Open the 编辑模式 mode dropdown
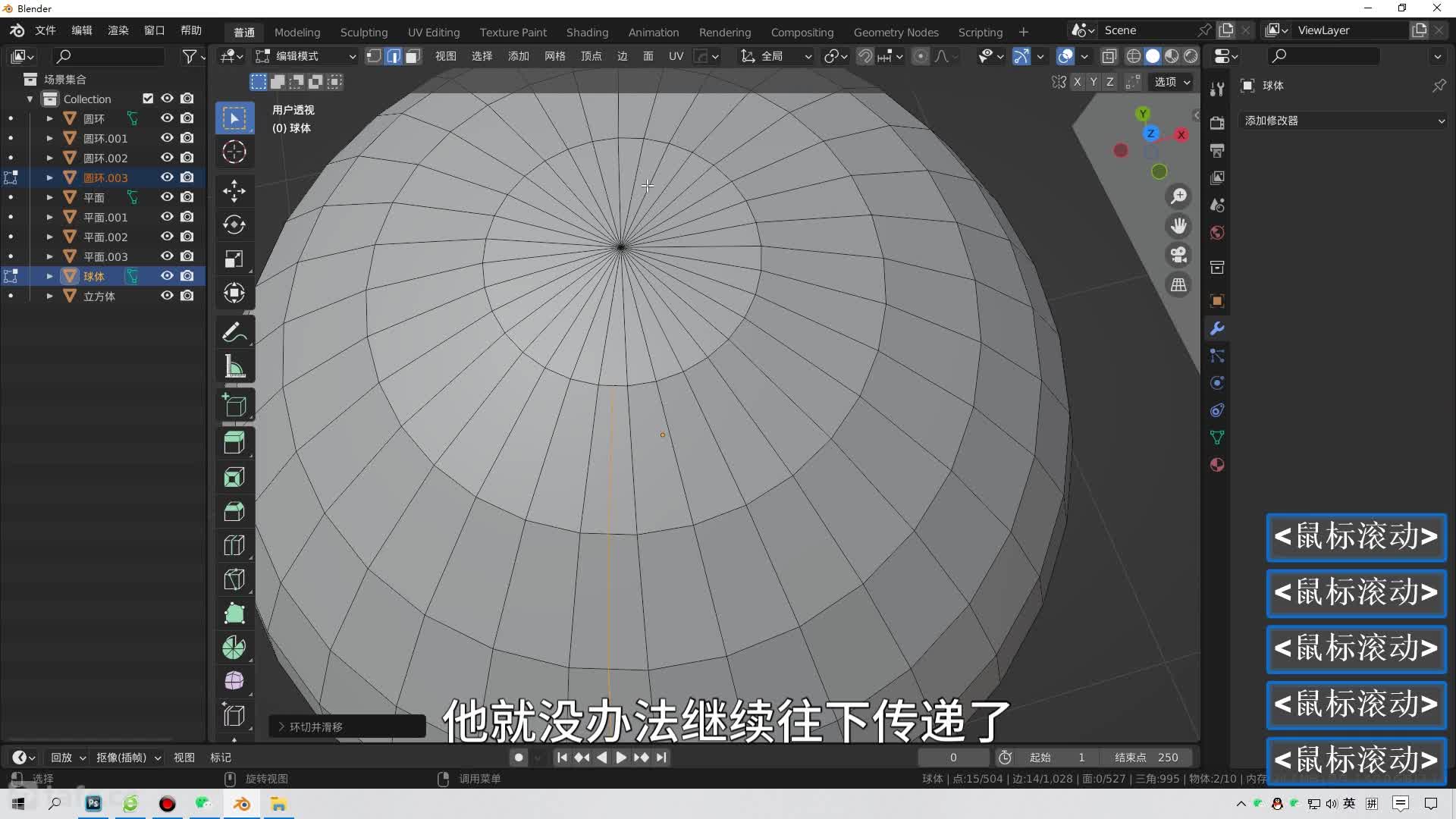Image resolution: width=1456 pixels, height=819 pixels. (306, 56)
